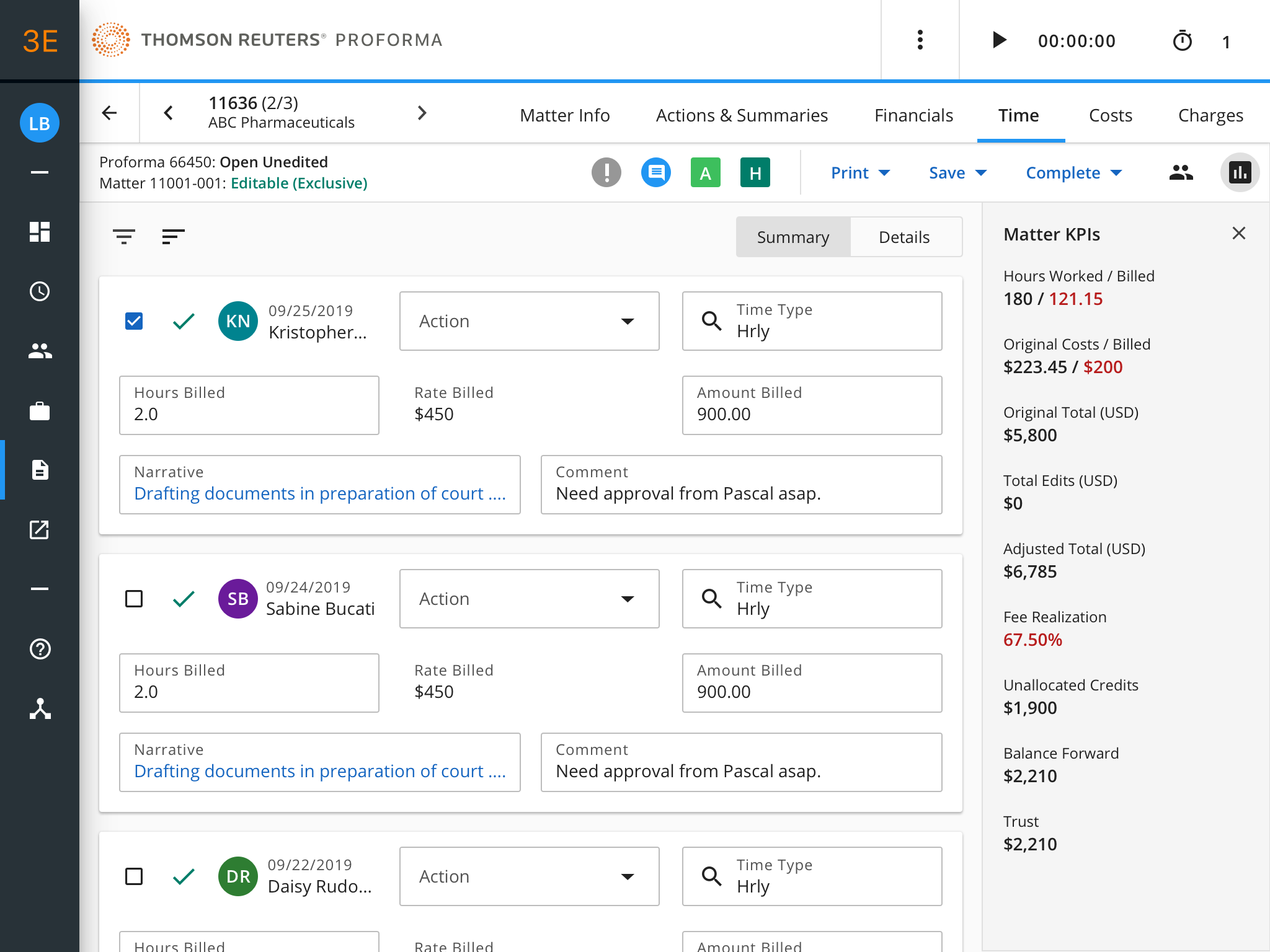Image resolution: width=1270 pixels, height=952 pixels.
Task: Expand Action dropdown for Sabine Bucati entry
Action: [529, 599]
